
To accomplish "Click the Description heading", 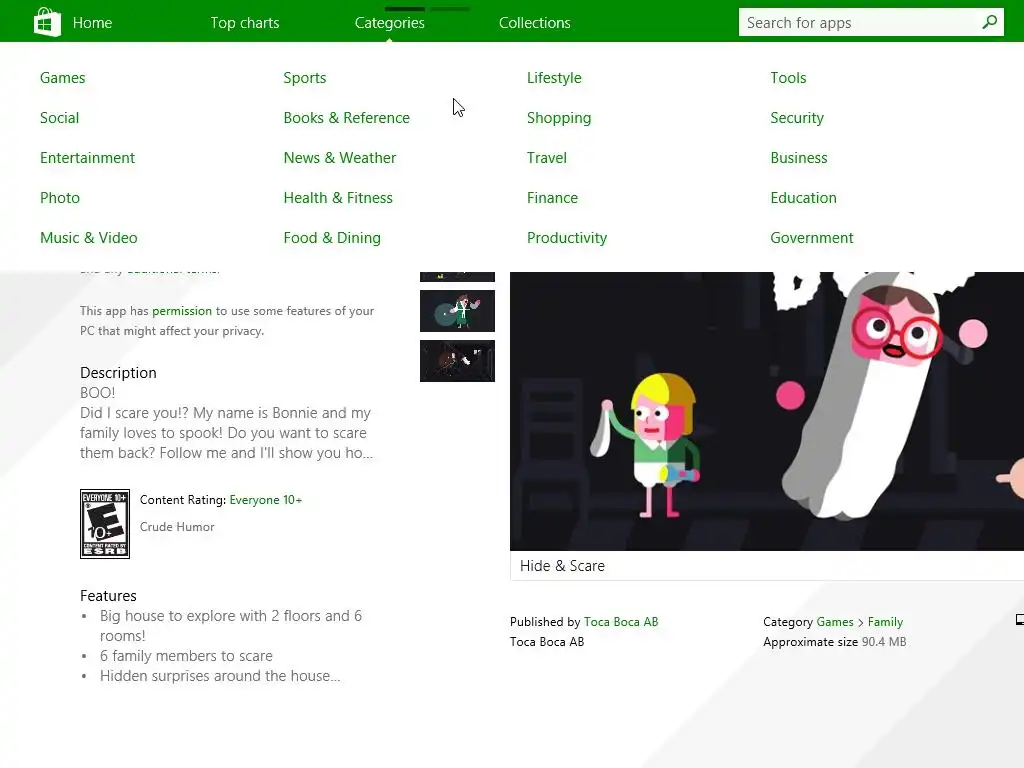I will [118, 372].
